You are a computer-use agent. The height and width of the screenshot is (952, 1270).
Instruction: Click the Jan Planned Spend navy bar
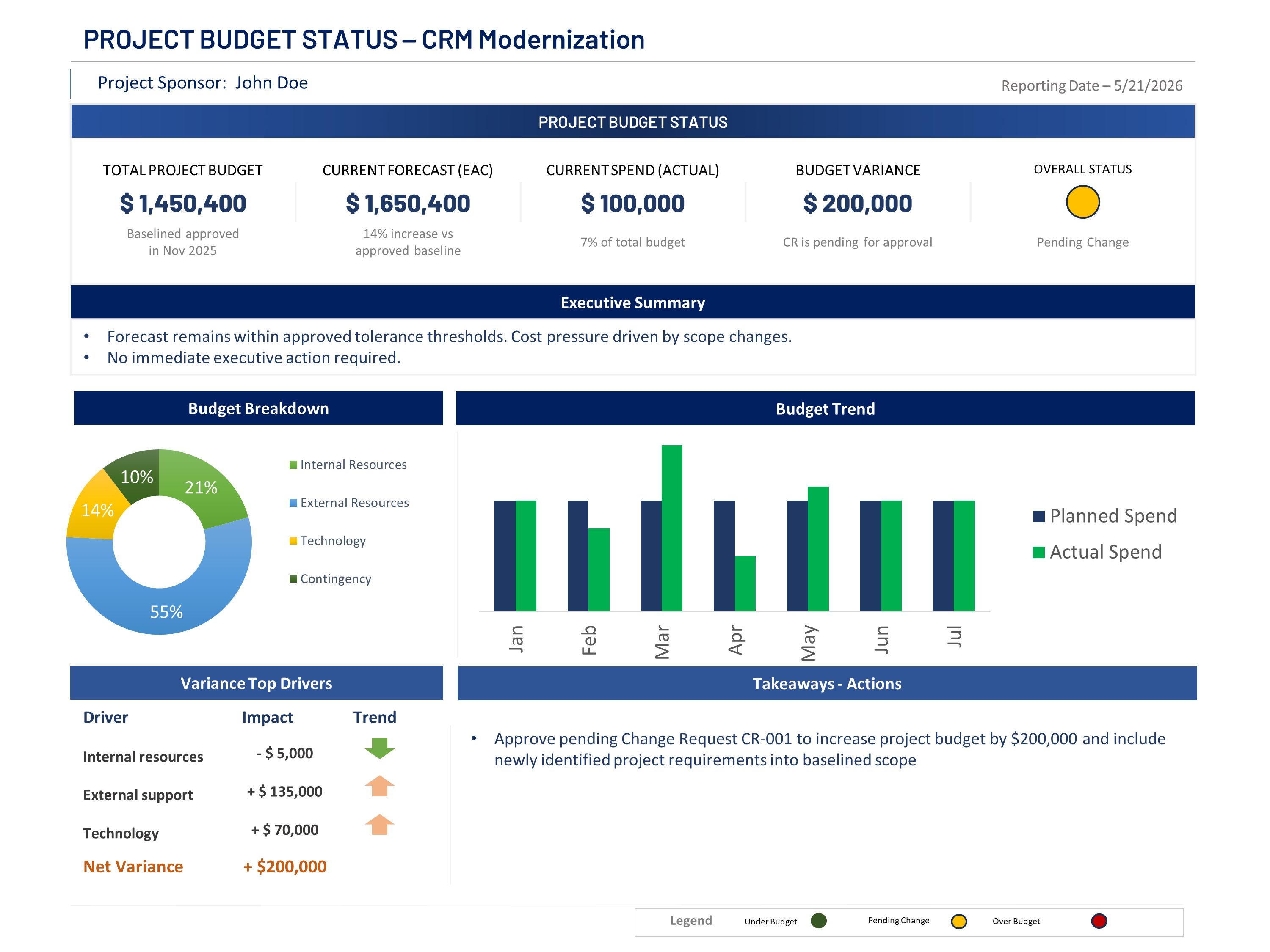tap(505, 556)
